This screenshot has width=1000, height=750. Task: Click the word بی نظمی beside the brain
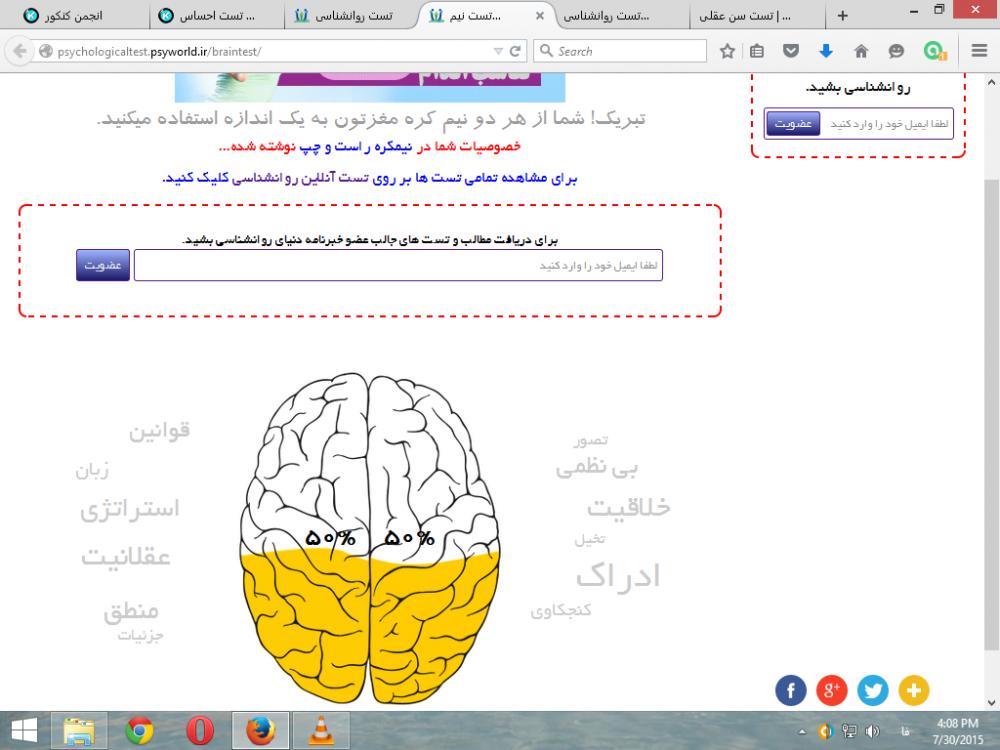coord(596,468)
